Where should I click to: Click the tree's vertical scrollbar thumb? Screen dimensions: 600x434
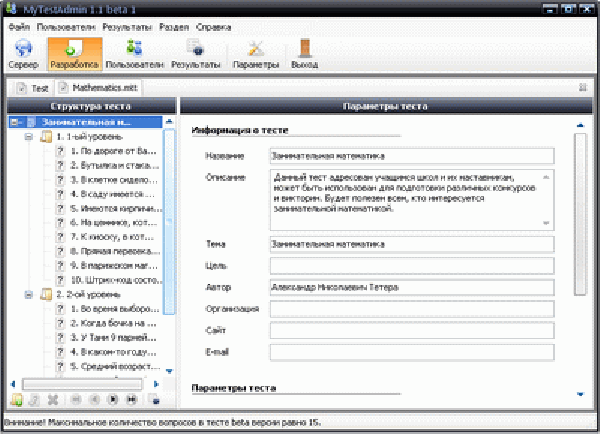169,222
